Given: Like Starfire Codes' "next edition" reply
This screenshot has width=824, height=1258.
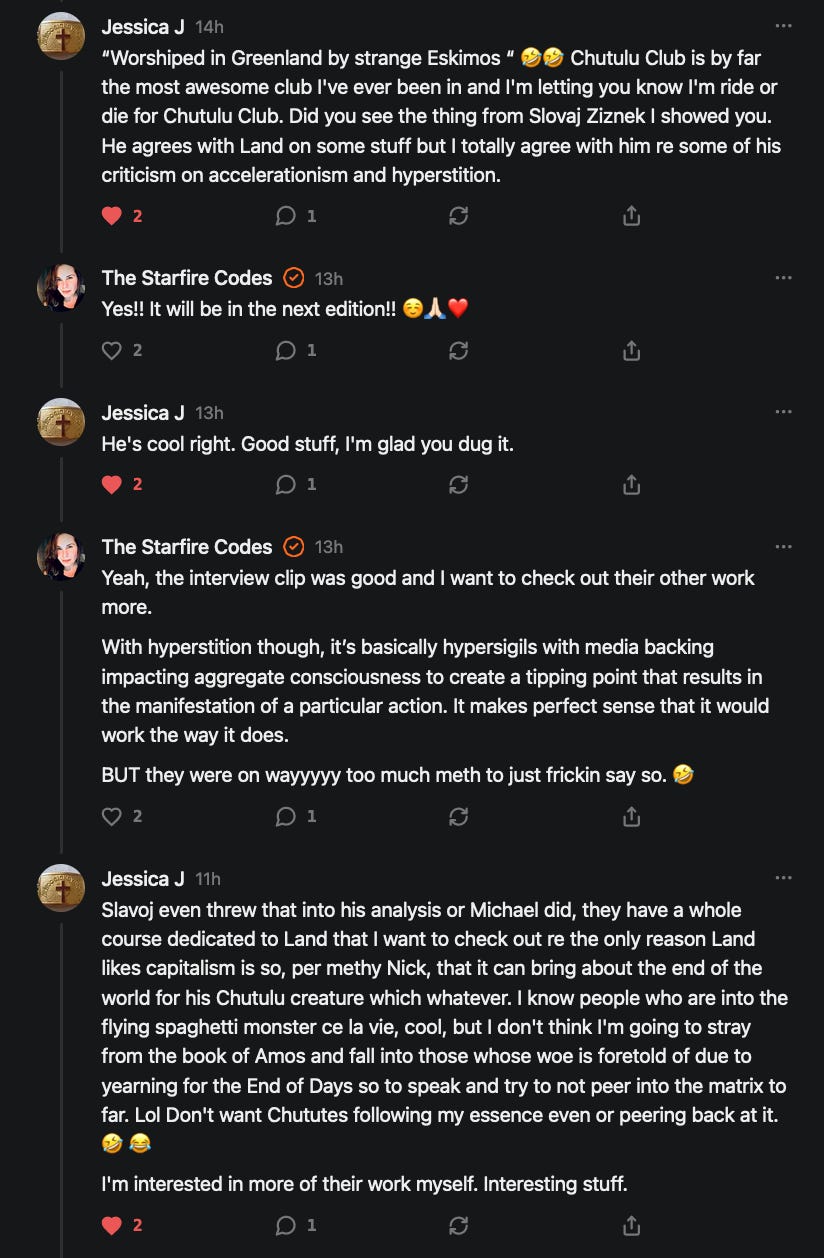Looking at the screenshot, I should [113, 351].
